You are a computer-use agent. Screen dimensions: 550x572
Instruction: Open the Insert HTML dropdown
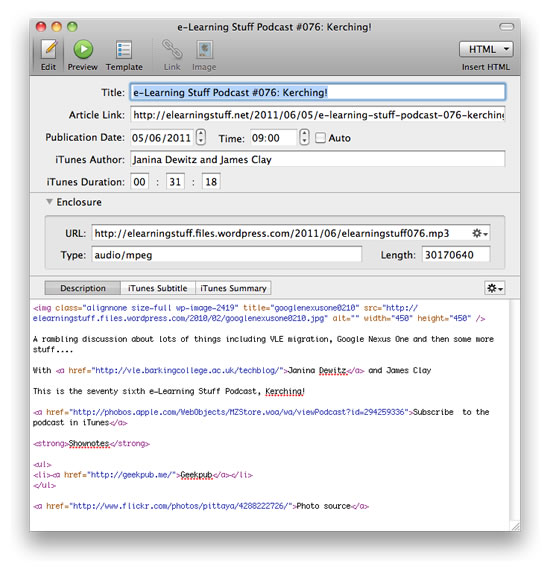[486, 49]
